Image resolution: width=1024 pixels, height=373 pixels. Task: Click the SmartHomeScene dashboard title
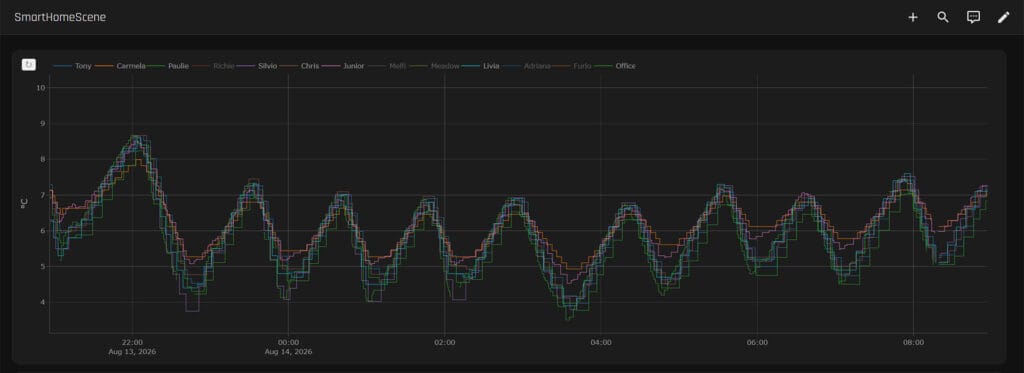pyautogui.click(x=60, y=18)
